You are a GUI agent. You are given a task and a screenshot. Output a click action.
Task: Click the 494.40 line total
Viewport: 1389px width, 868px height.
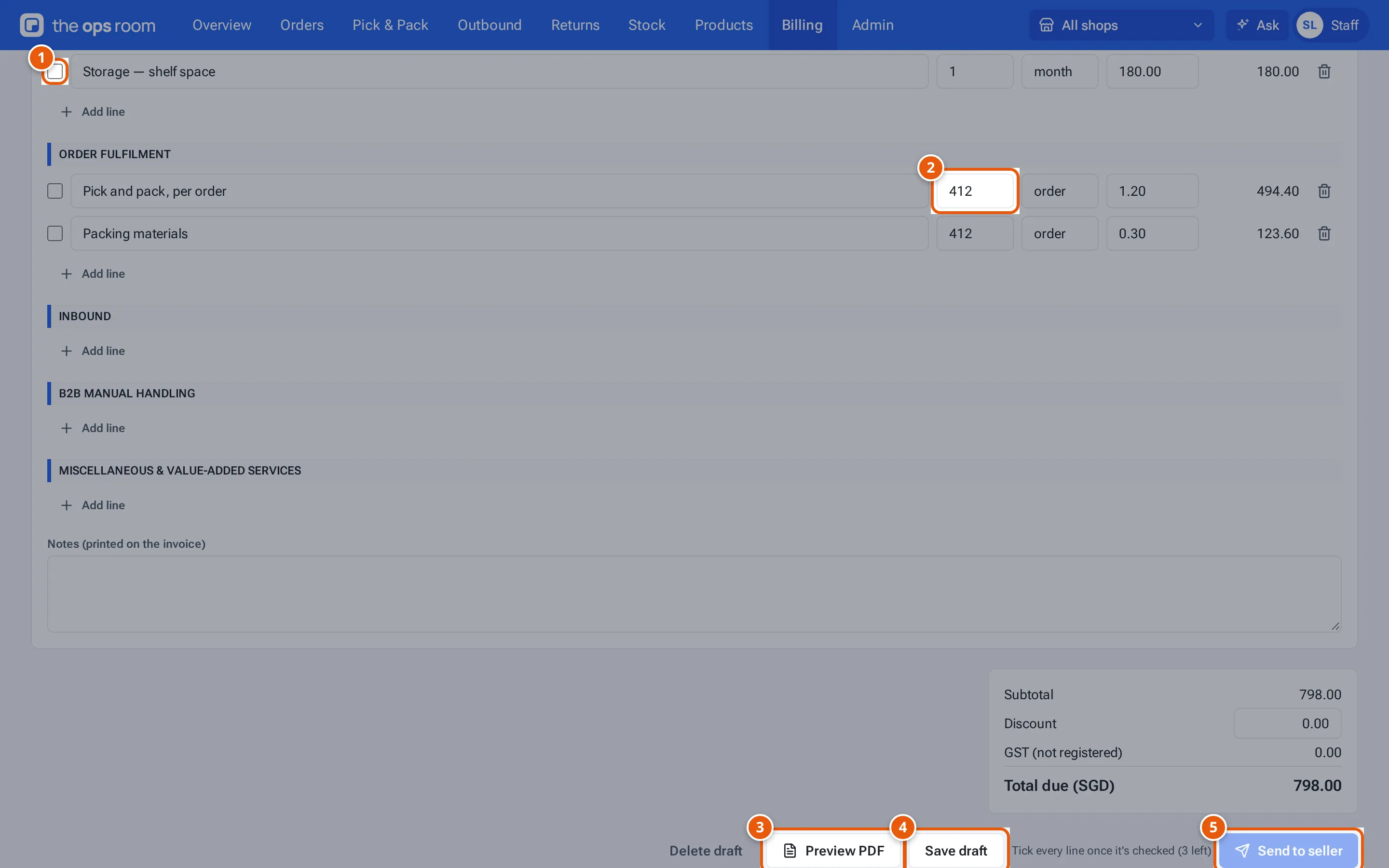(x=1278, y=191)
